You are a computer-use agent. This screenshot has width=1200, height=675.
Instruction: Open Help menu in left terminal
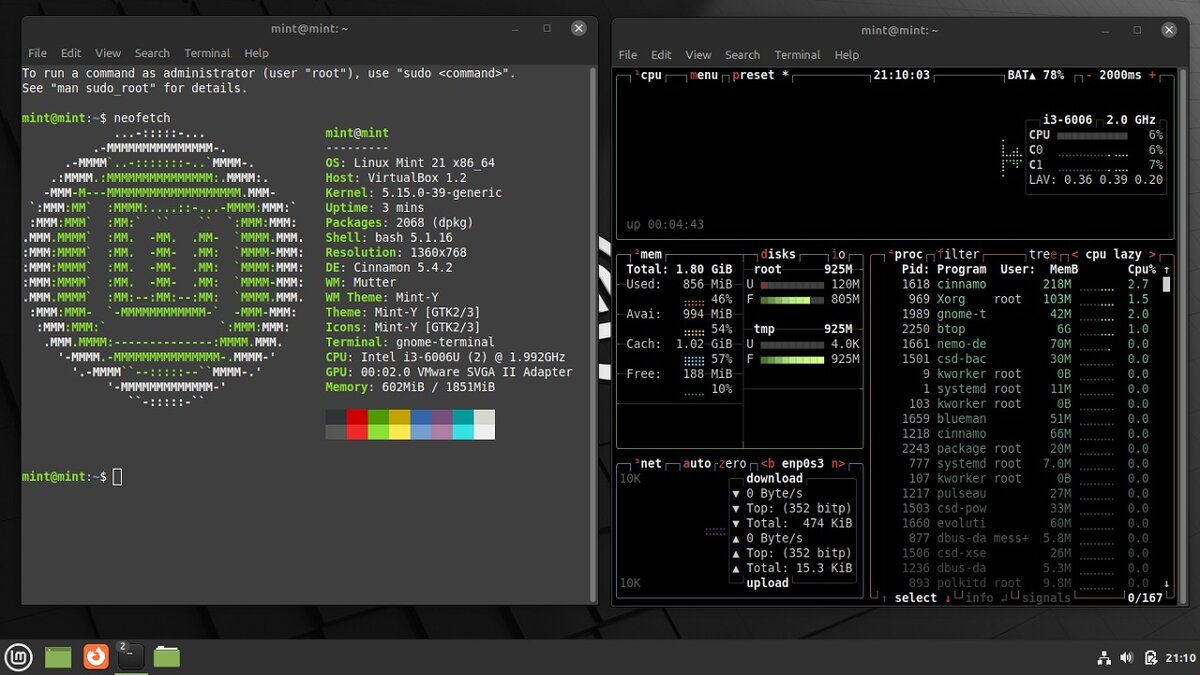(256, 53)
